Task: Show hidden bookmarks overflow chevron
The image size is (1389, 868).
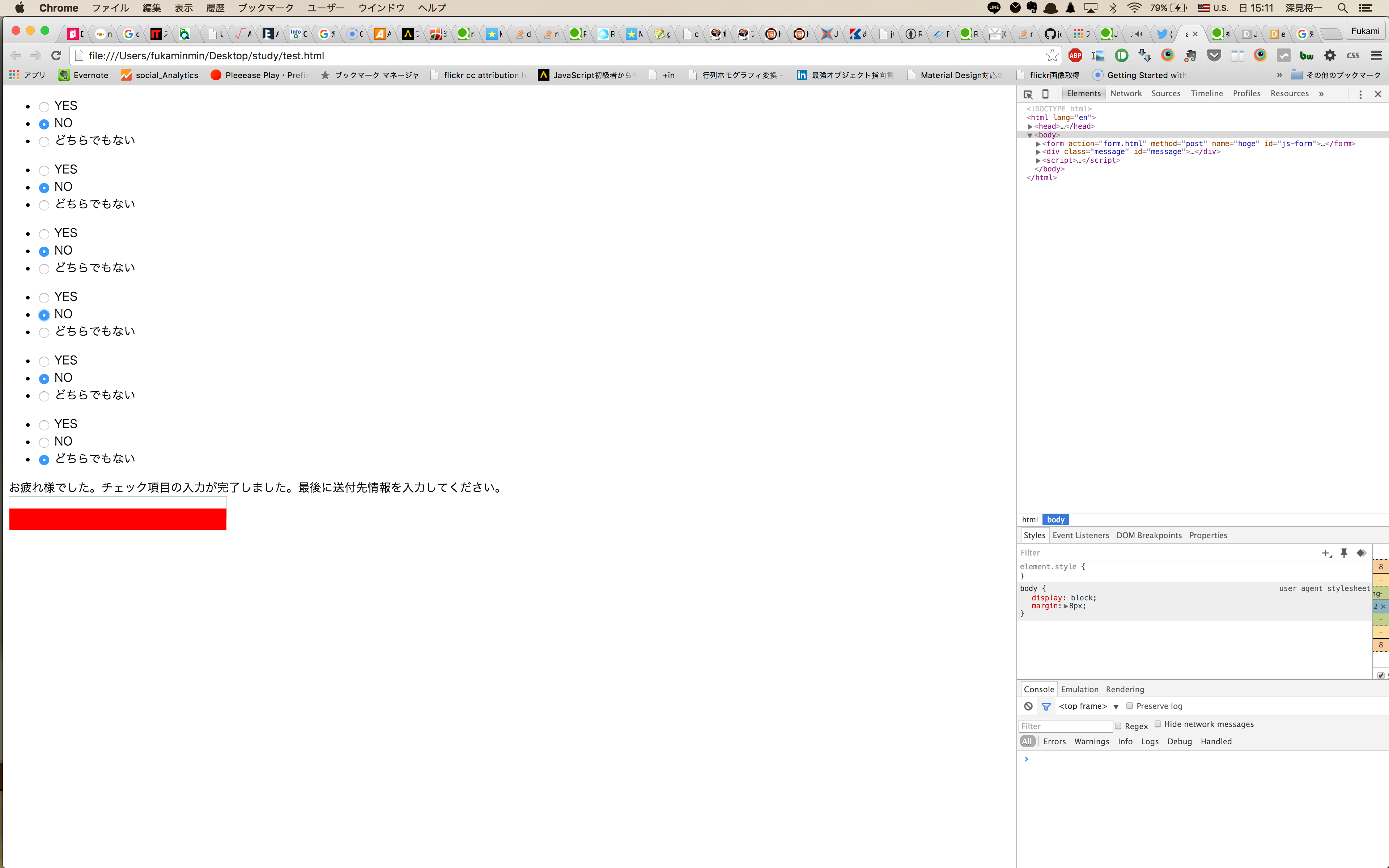Action: tap(1279, 75)
